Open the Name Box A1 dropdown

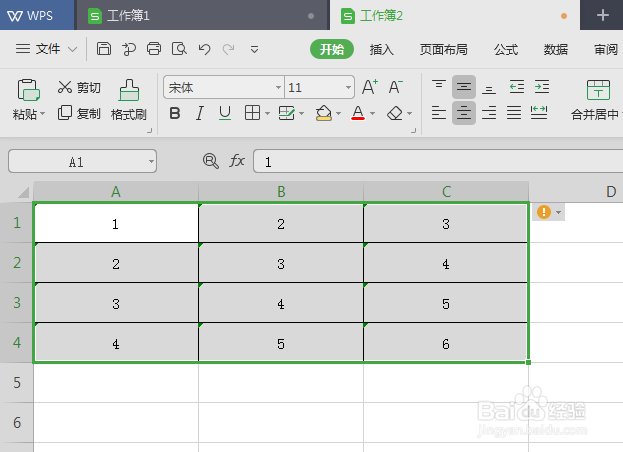click(x=151, y=161)
